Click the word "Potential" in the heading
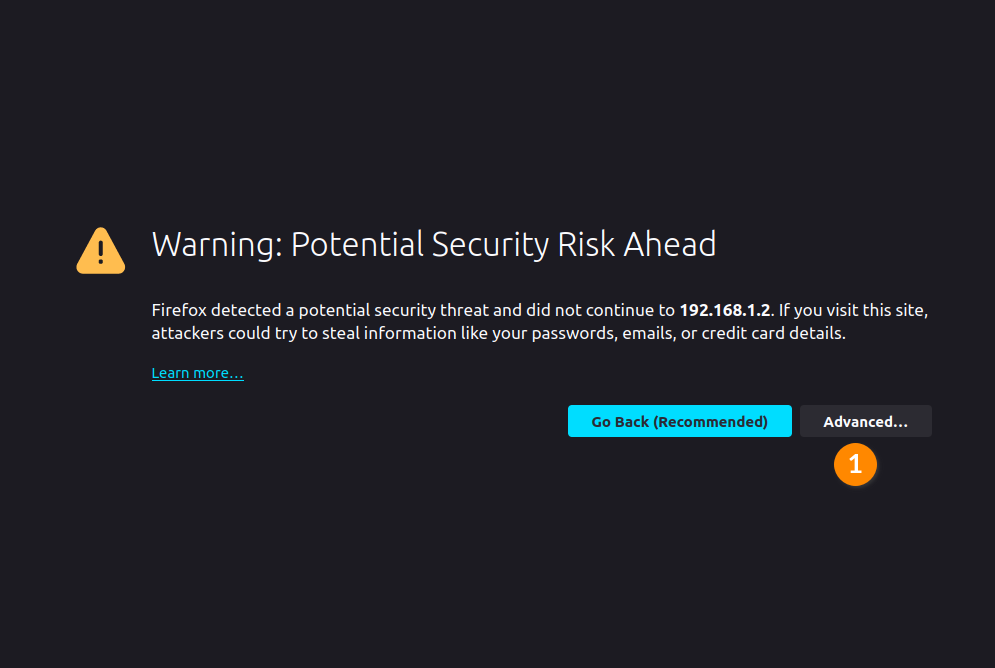The width and height of the screenshot is (995, 668). click(357, 245)
